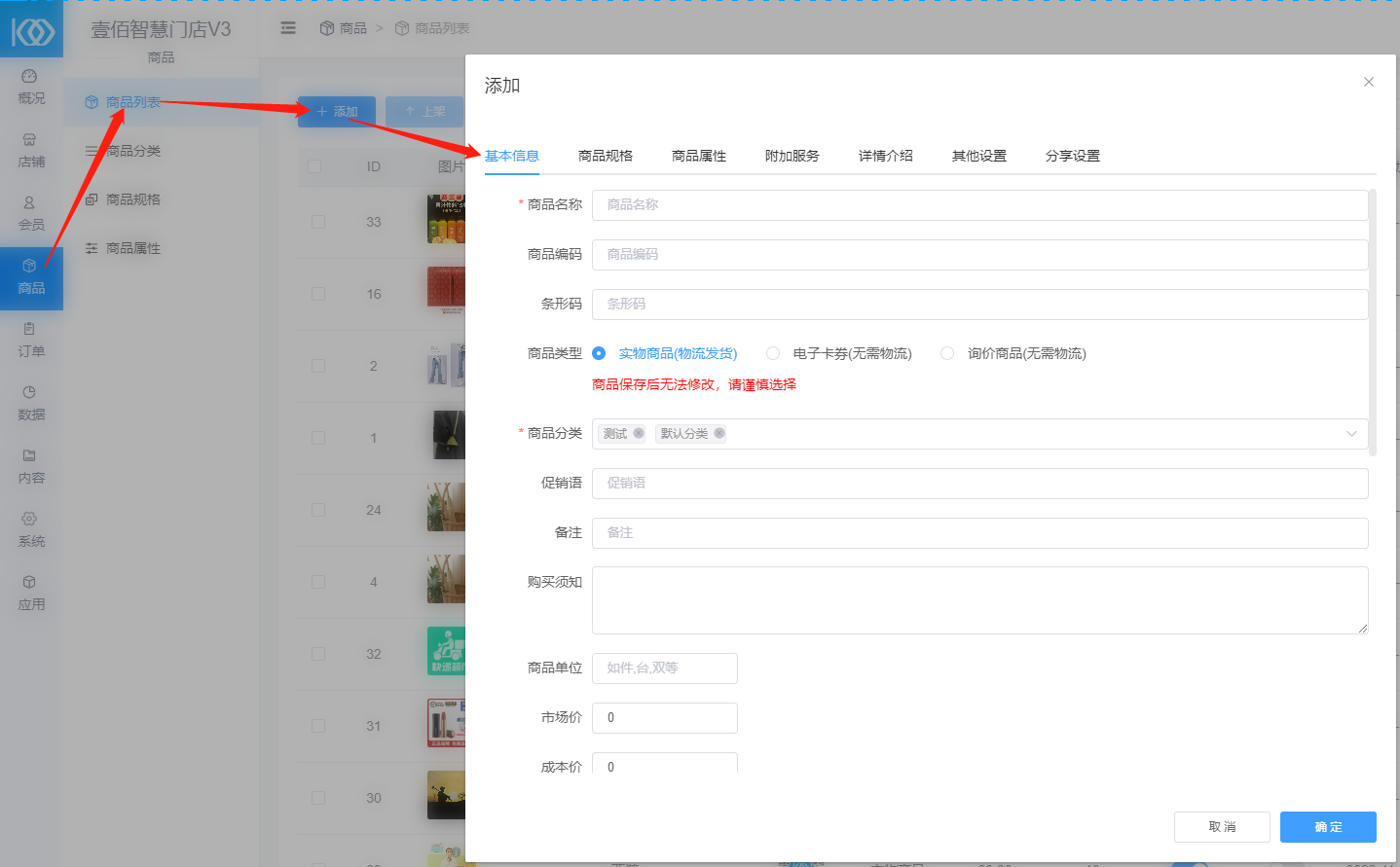Image resolution: width=1400 pixels, height=867 pixels.
Task: Switch to 商品规格 tab in dialog
Action: tap(606, 156)
